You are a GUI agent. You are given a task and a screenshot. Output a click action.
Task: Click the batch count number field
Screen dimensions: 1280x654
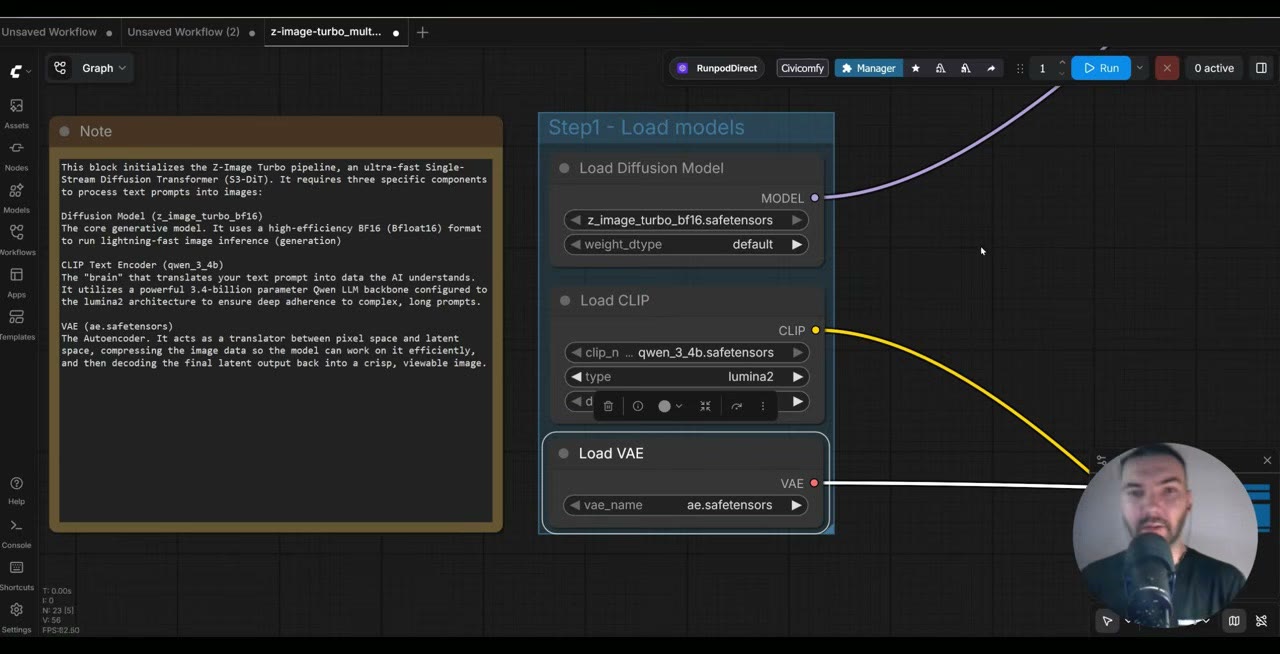[x=1042, y=68]
